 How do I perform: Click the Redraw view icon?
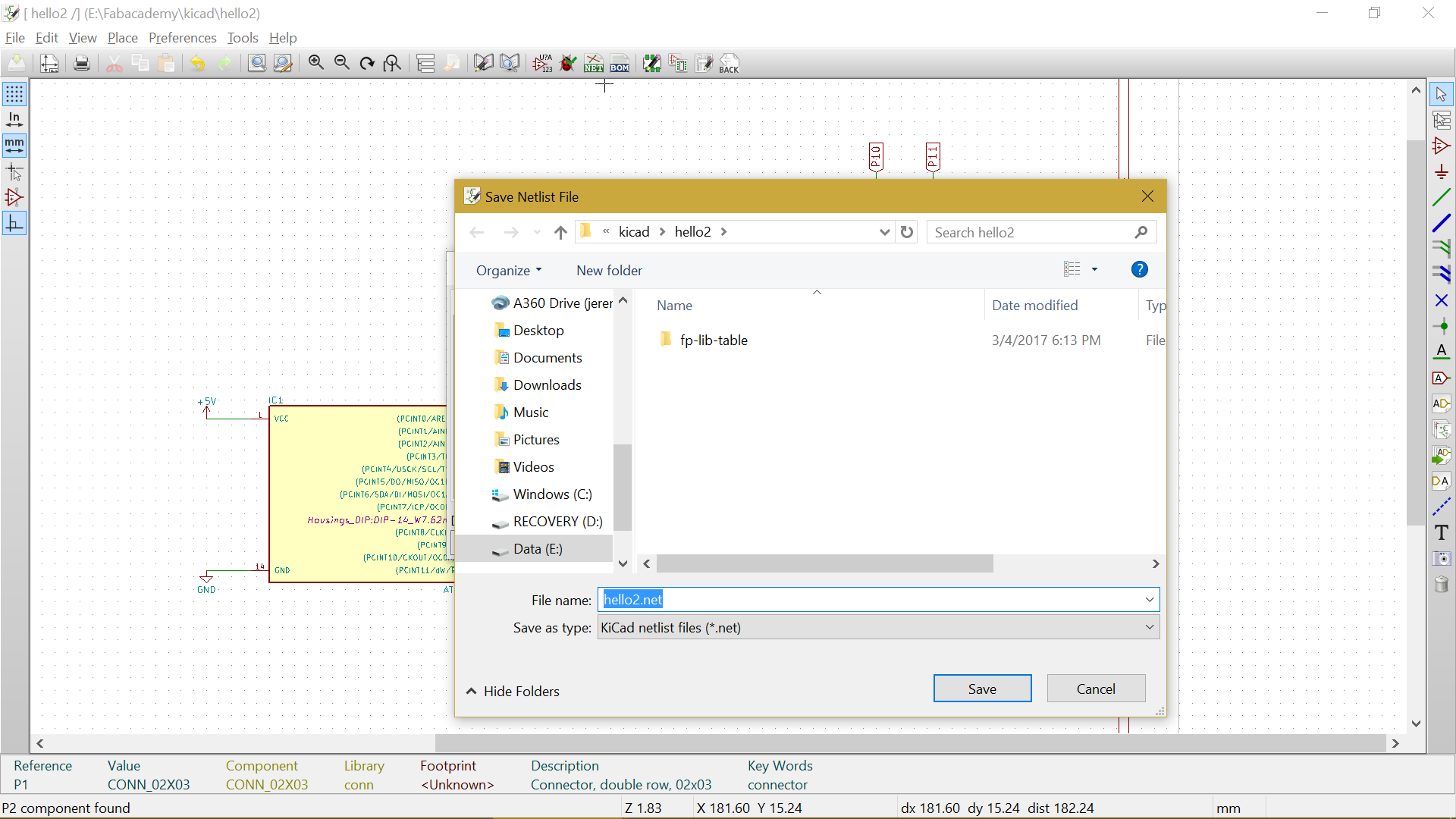click(367, 64)
